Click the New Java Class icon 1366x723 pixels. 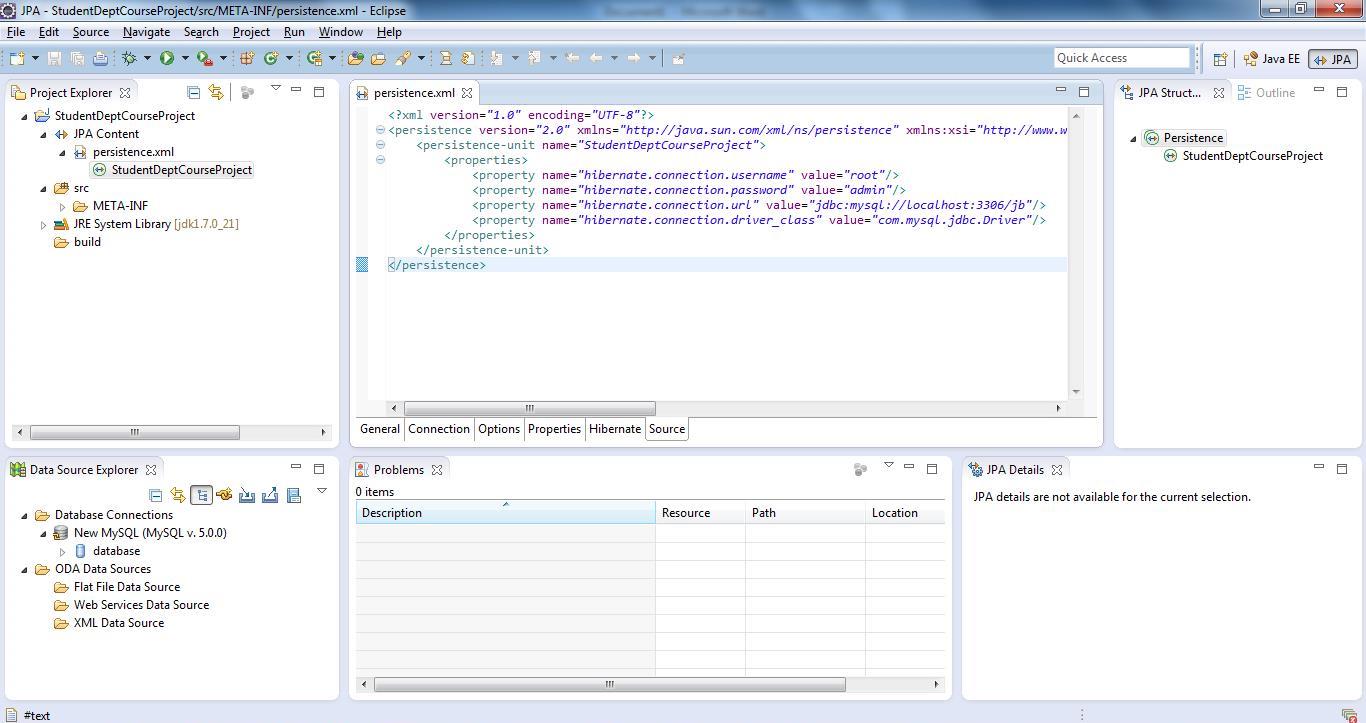coord(270,58)
